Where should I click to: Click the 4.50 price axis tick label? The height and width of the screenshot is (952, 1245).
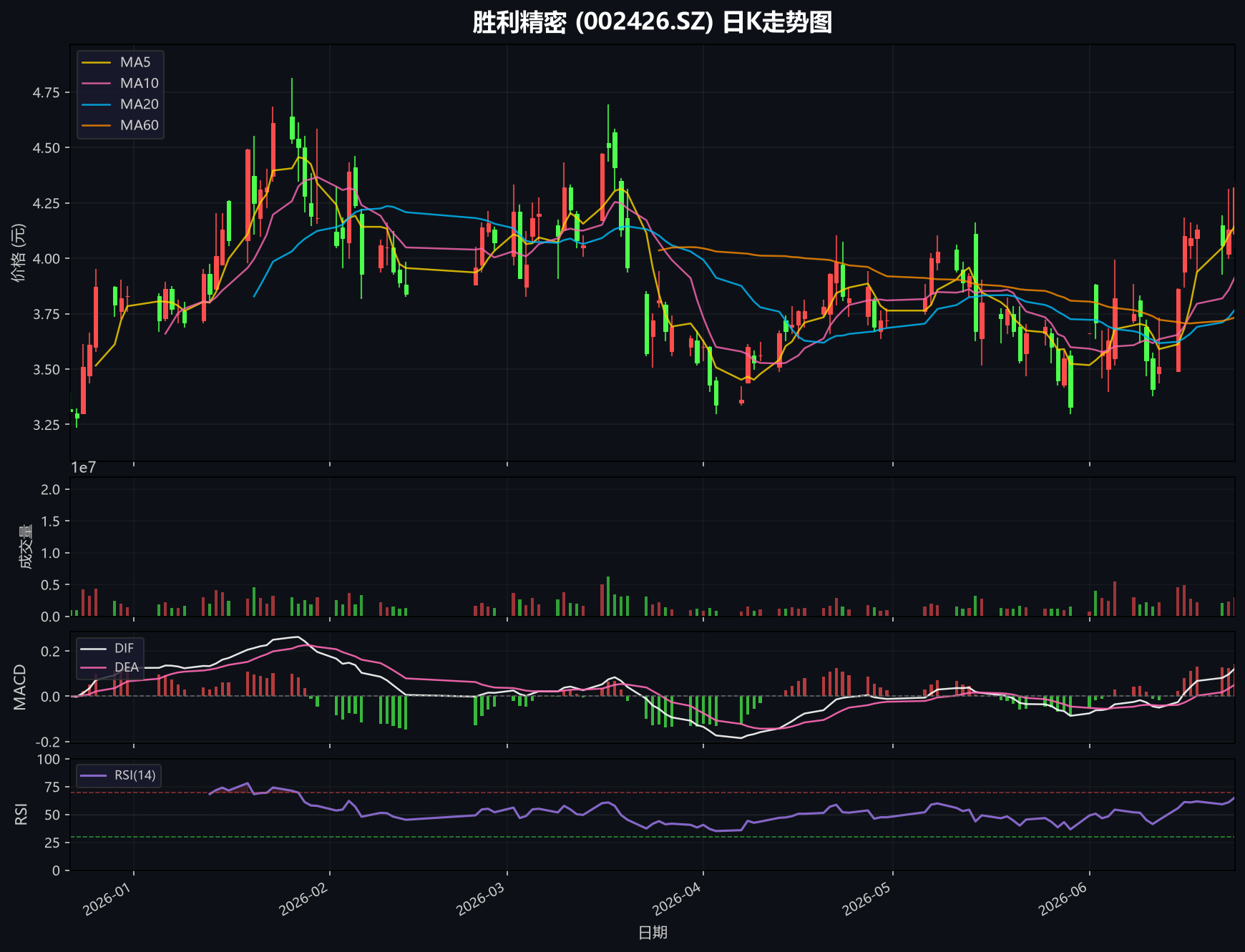click(x=47, y=148)
